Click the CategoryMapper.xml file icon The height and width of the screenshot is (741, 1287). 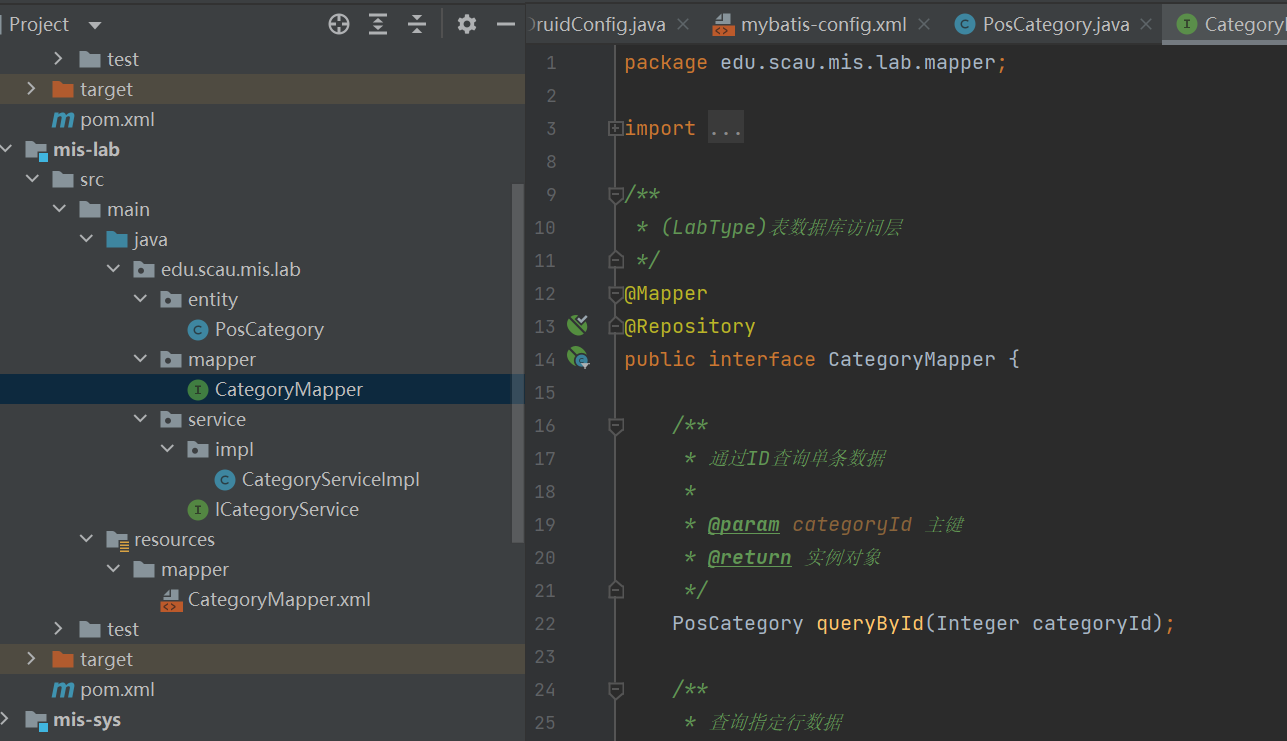171,600
